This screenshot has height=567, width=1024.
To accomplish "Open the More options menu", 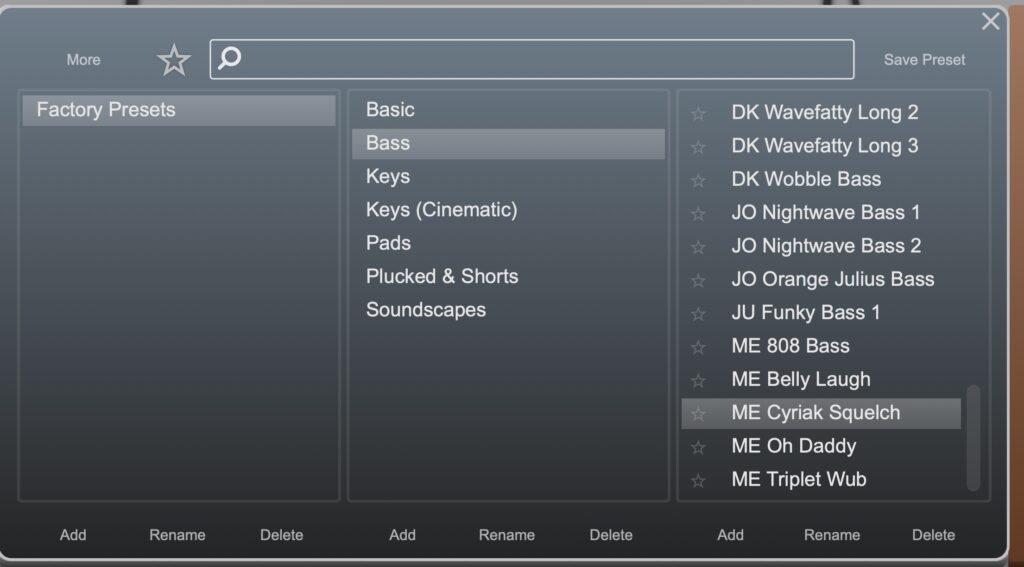I will click(x=83, y=60).
